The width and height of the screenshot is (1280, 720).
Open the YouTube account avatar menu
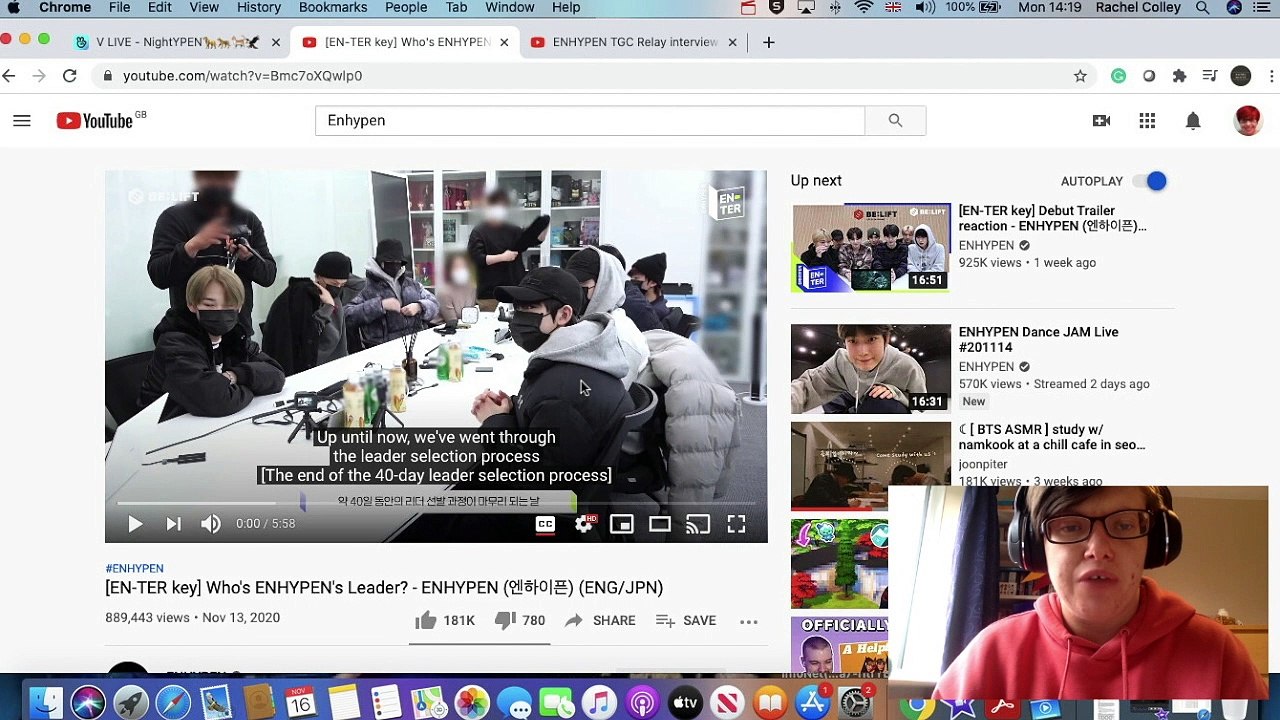coord(1247,121)
